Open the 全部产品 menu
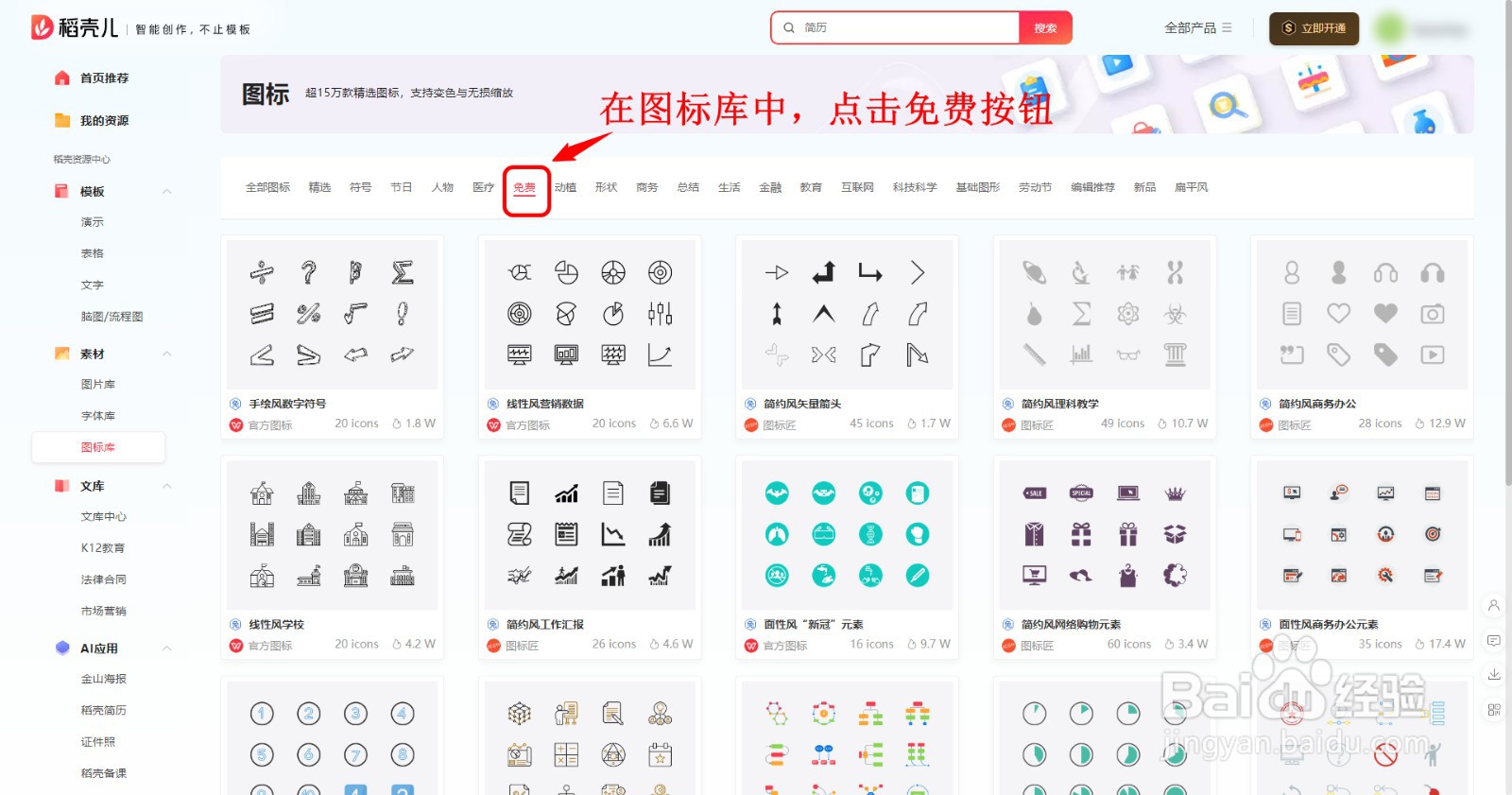Viewport: 1512px width, 795px height. [x=1197, y=28]
